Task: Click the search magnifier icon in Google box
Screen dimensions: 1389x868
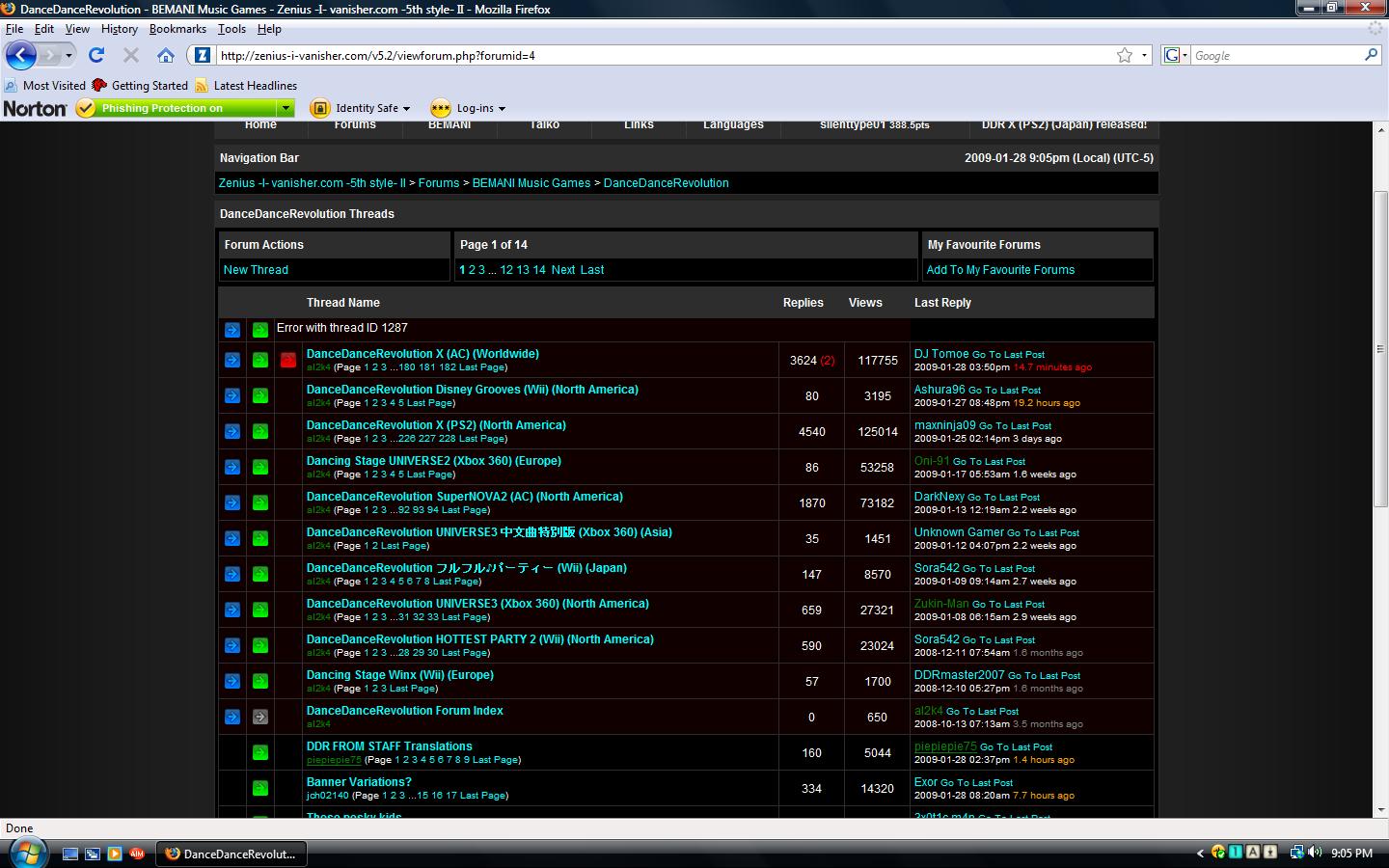Action: [1371, 55]
